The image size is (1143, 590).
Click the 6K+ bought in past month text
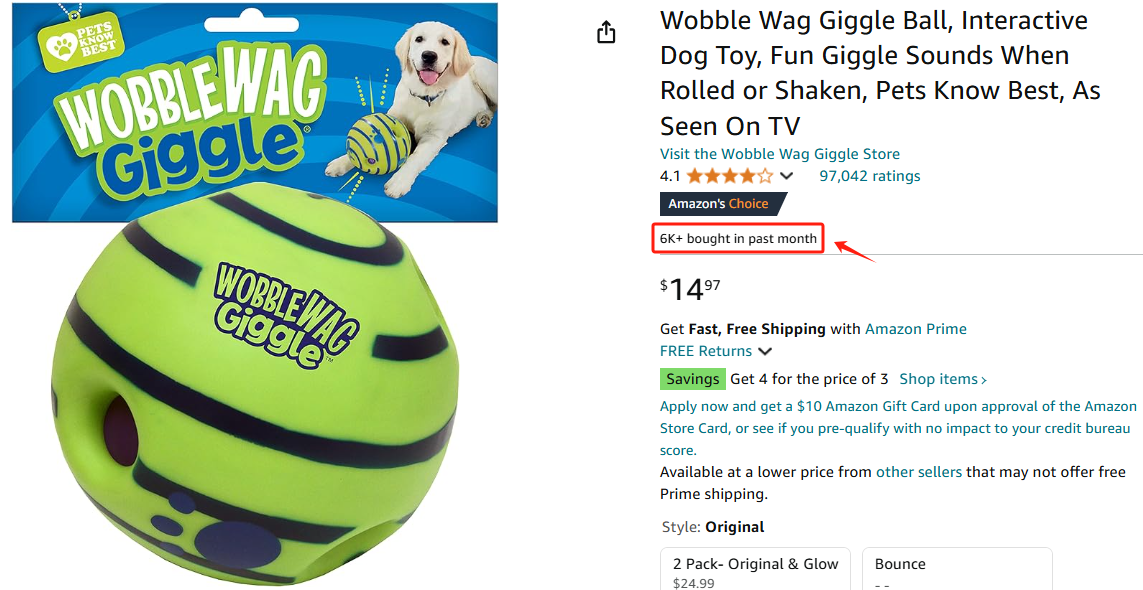coord(738,238)
